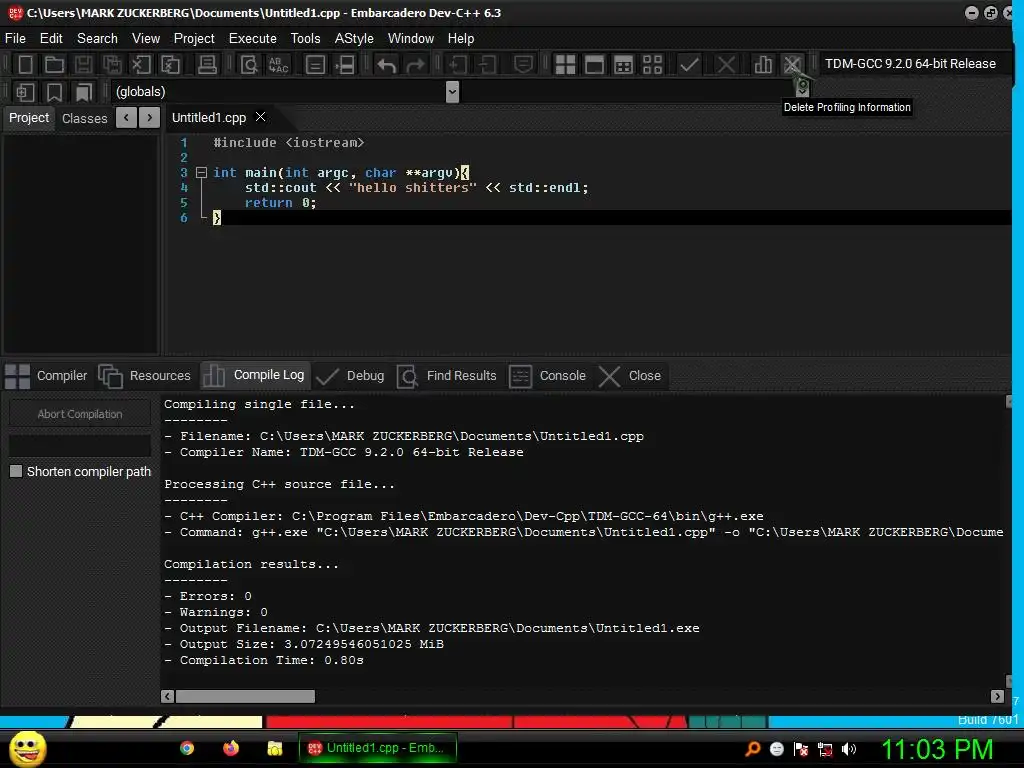Show next sidebar tab with right arrow
This screenshot has width=1024, height=768.
click(150, 118)
